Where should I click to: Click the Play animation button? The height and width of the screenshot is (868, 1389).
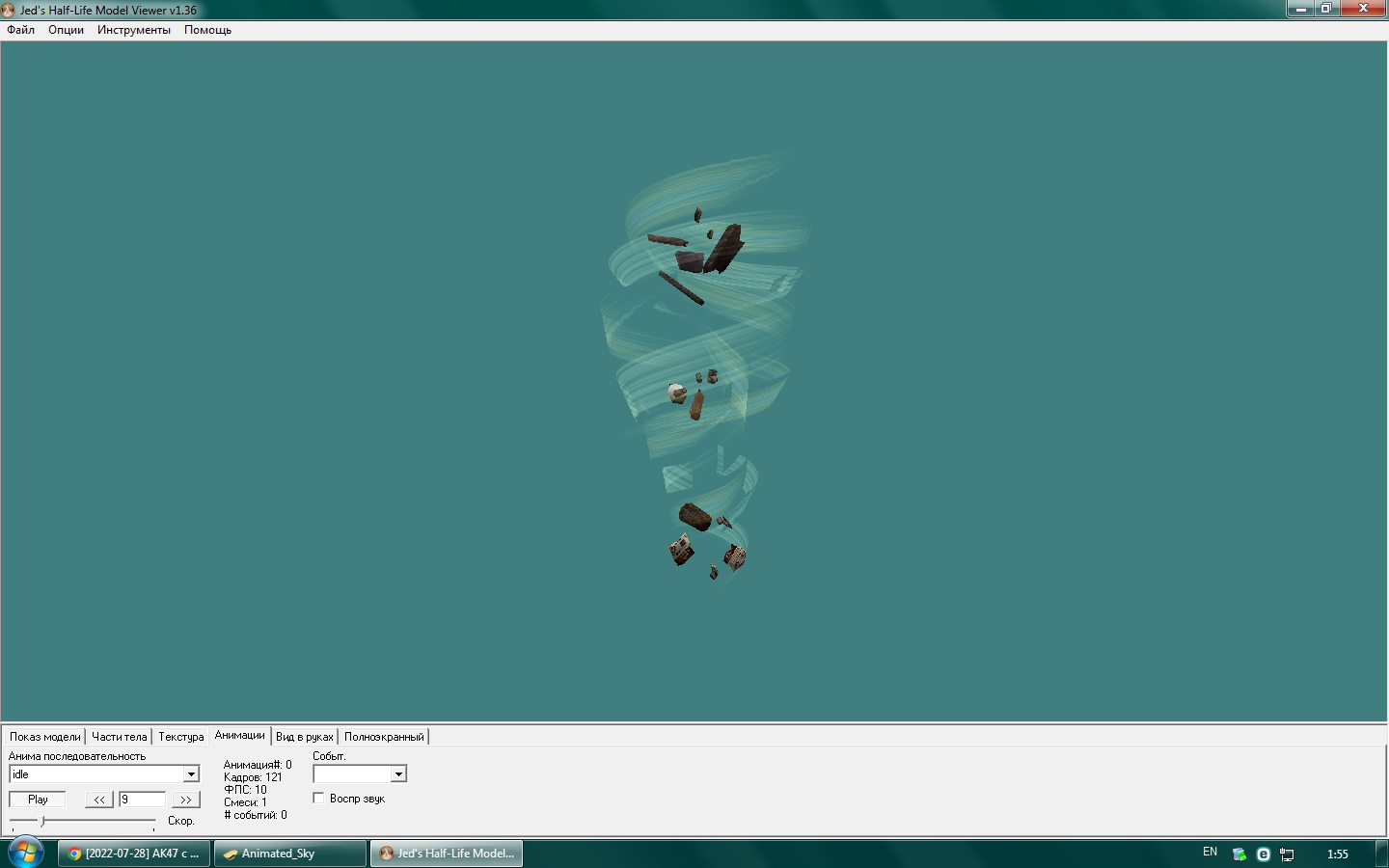38,800
